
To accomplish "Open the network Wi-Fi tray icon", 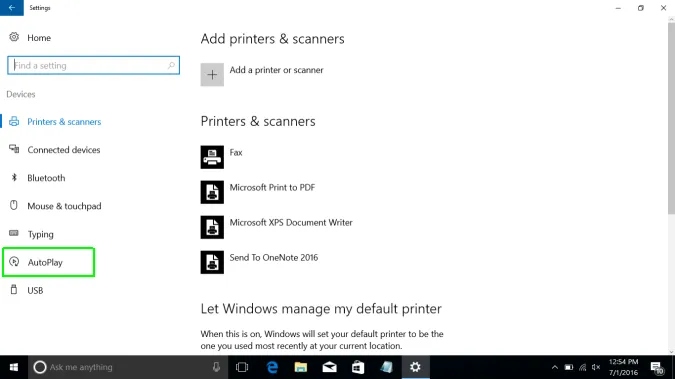I will click(582, 367).
